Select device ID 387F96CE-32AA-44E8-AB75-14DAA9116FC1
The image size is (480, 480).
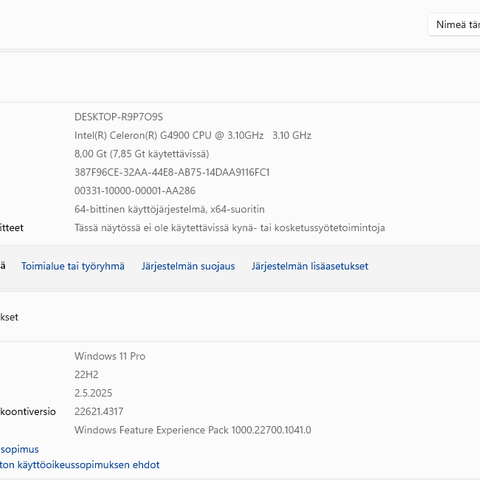[x=172, y=172]
